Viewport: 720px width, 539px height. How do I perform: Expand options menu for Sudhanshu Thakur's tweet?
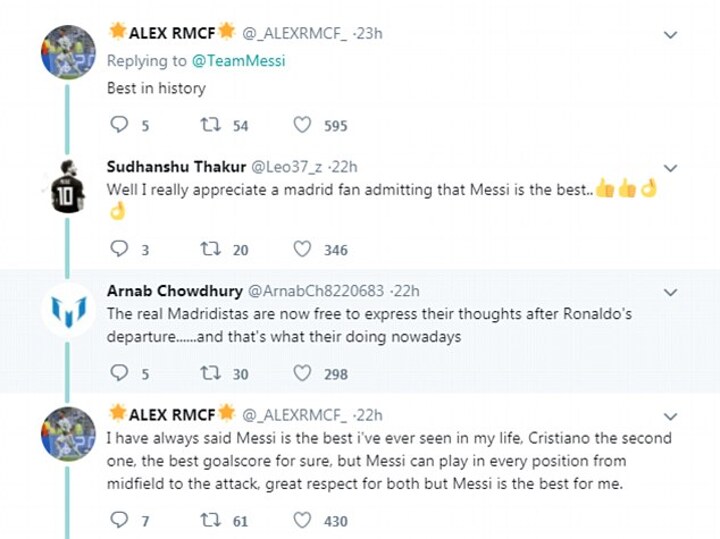(671, 167)
